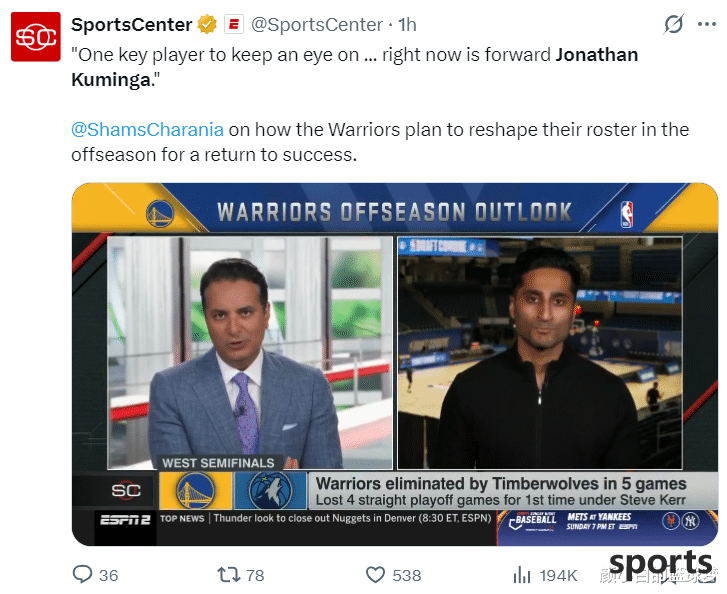Click the ESPN affiliate badge icon
Image resolution: width=727 pixels, height=594 pixels.
point(234,24)
